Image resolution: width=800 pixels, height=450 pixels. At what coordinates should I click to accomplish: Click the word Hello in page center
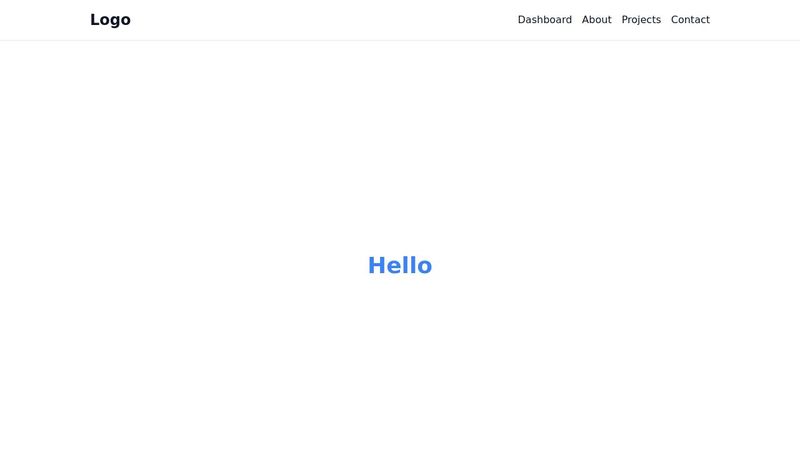(x=400, y=266)
